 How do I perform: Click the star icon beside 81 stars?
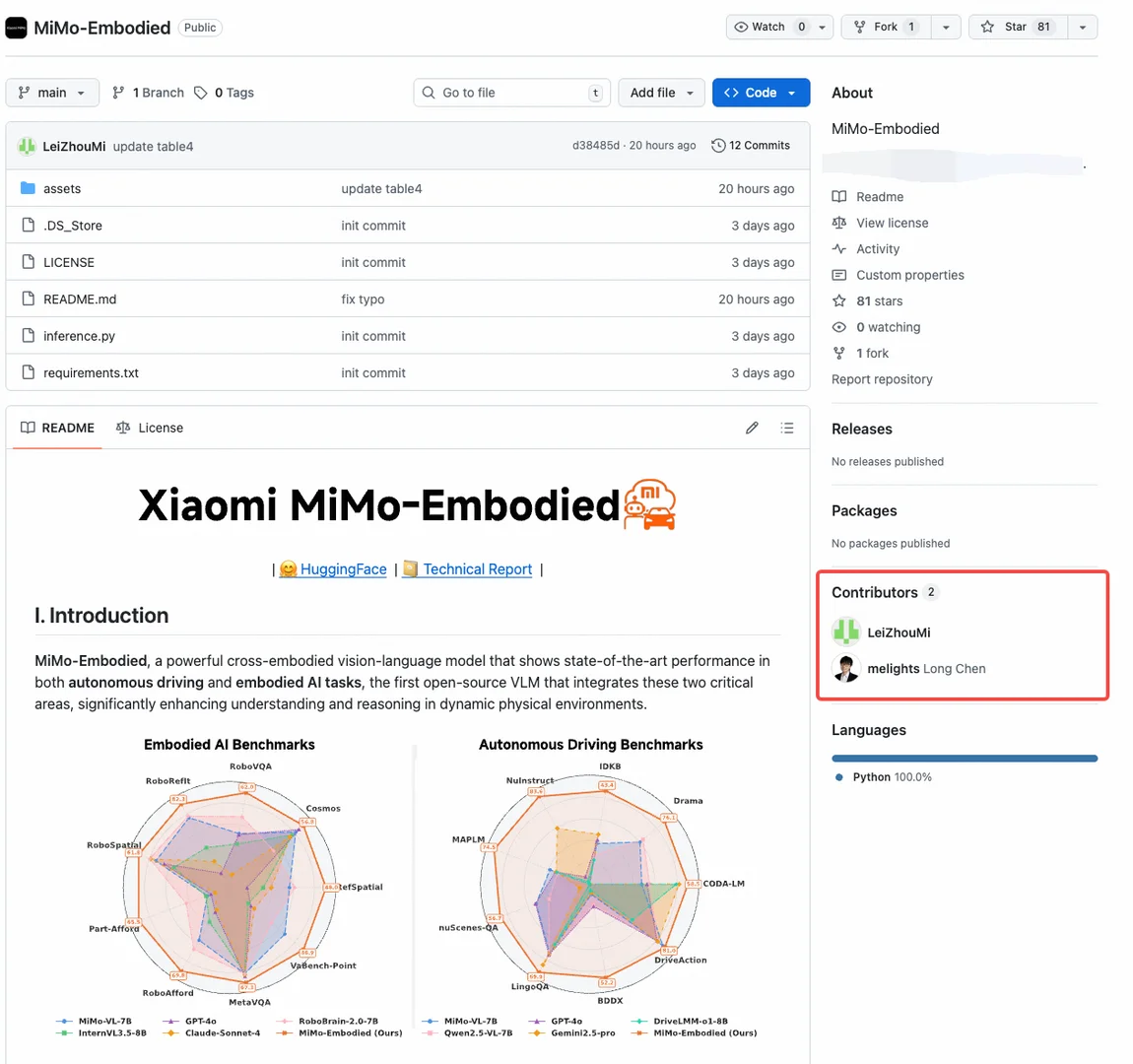click(838, 300)
